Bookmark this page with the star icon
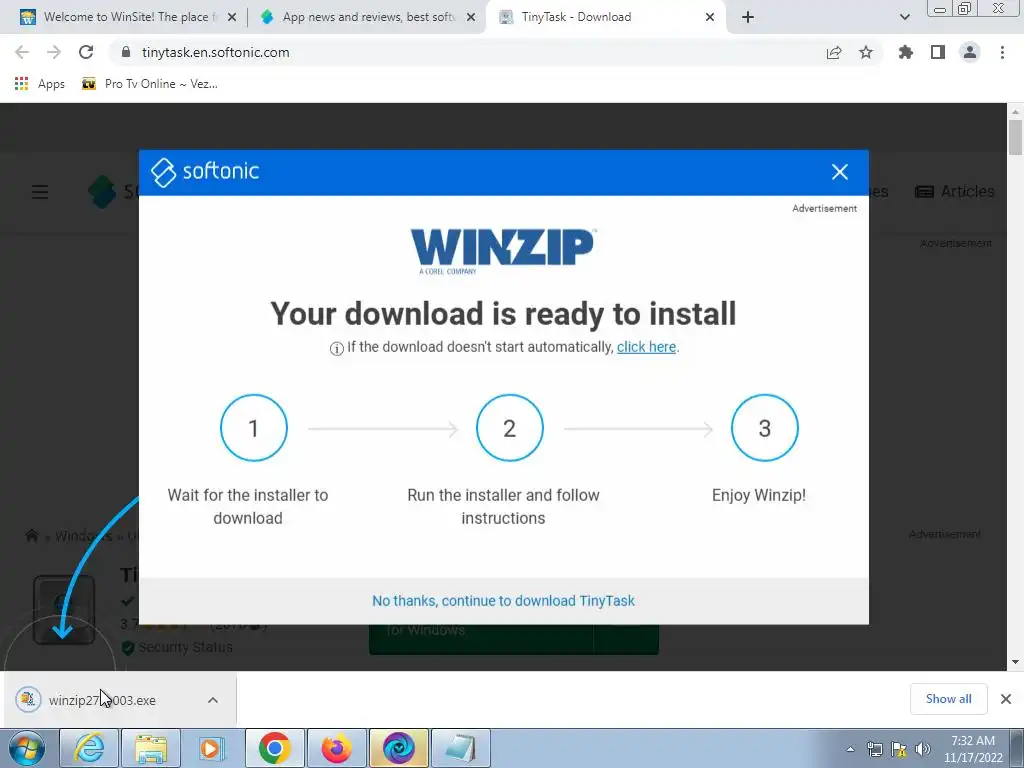1024x768 pixels. (866, 52)
